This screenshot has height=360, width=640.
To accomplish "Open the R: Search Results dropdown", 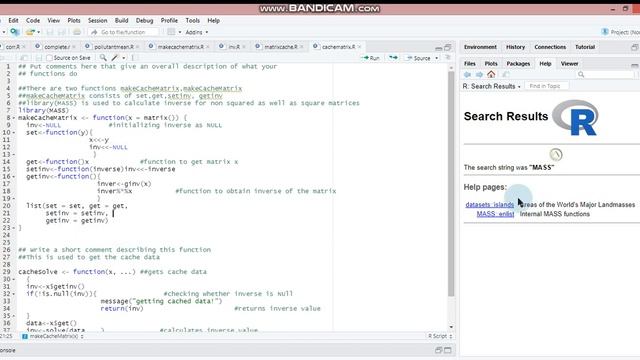I will [x=491, y=86].
